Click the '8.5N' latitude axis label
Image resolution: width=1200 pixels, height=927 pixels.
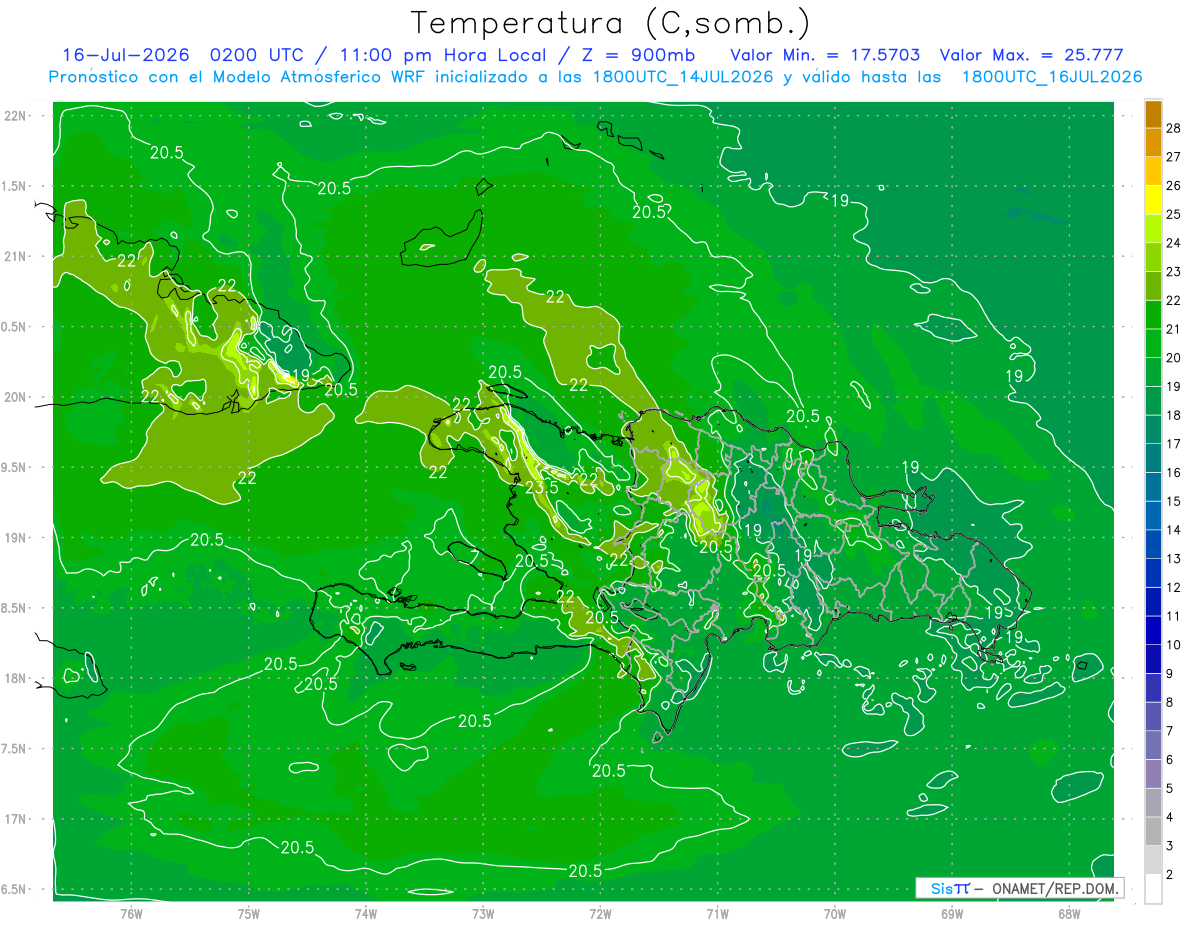[15, 608]
